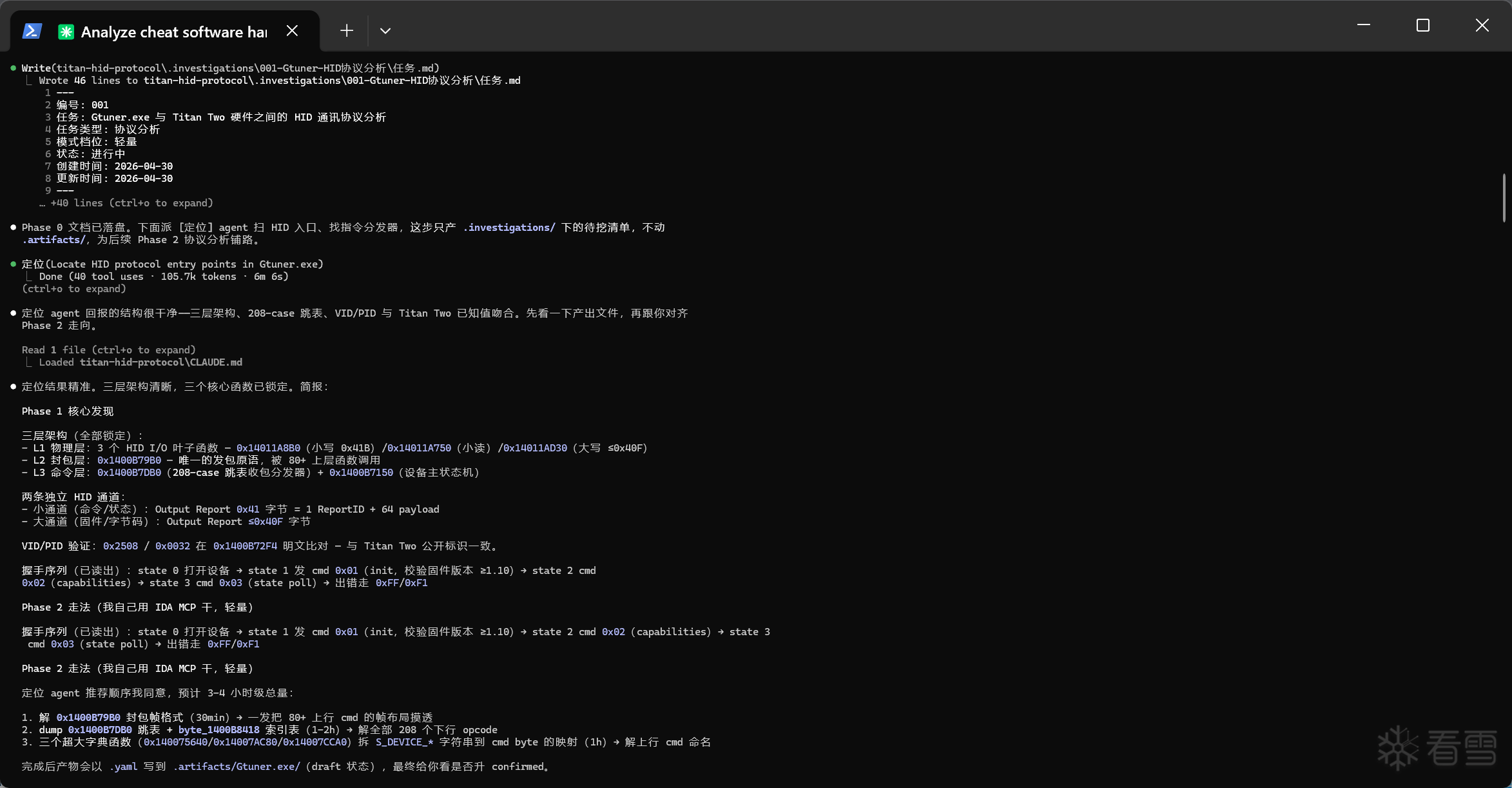Click the PID value 0x0032
This screenshot has width=1512, height=788.
(173, 546)
